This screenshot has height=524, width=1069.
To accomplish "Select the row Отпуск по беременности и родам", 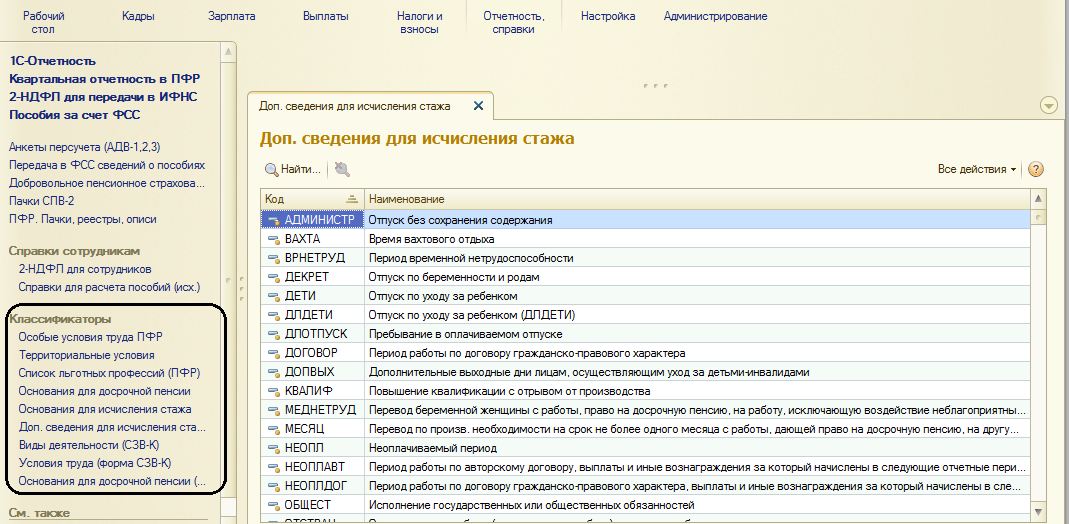I will click(645, 277).
